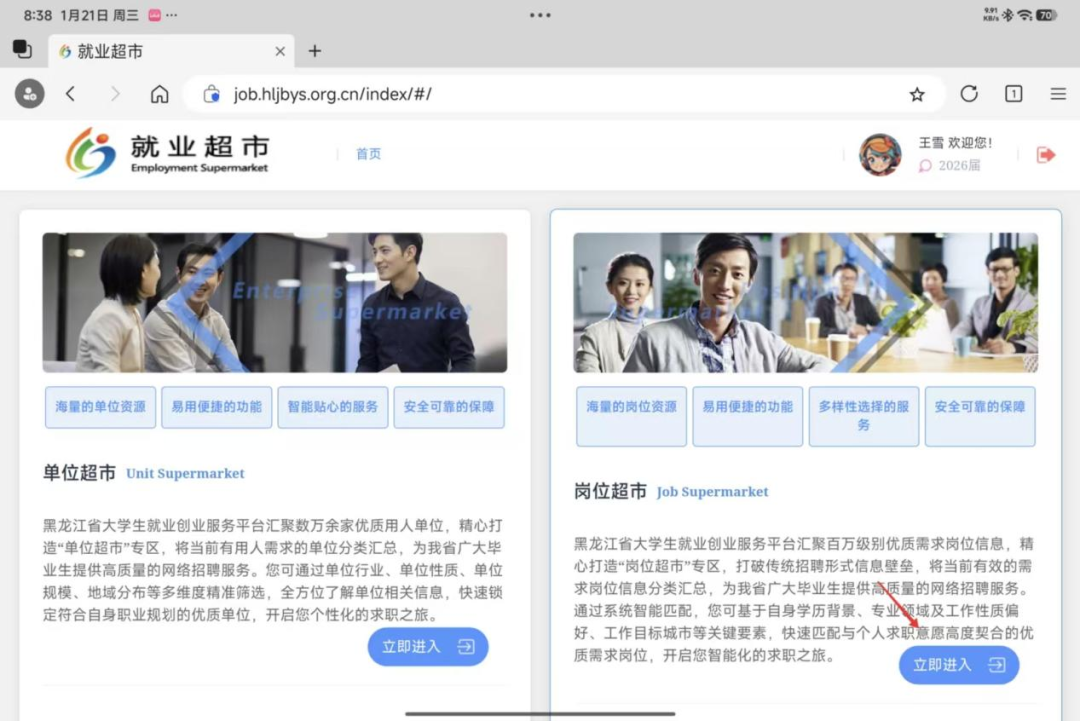Bookmark this page with the star icon
The width and height of the screenshot is (1080, 721).
click(917, 94)
